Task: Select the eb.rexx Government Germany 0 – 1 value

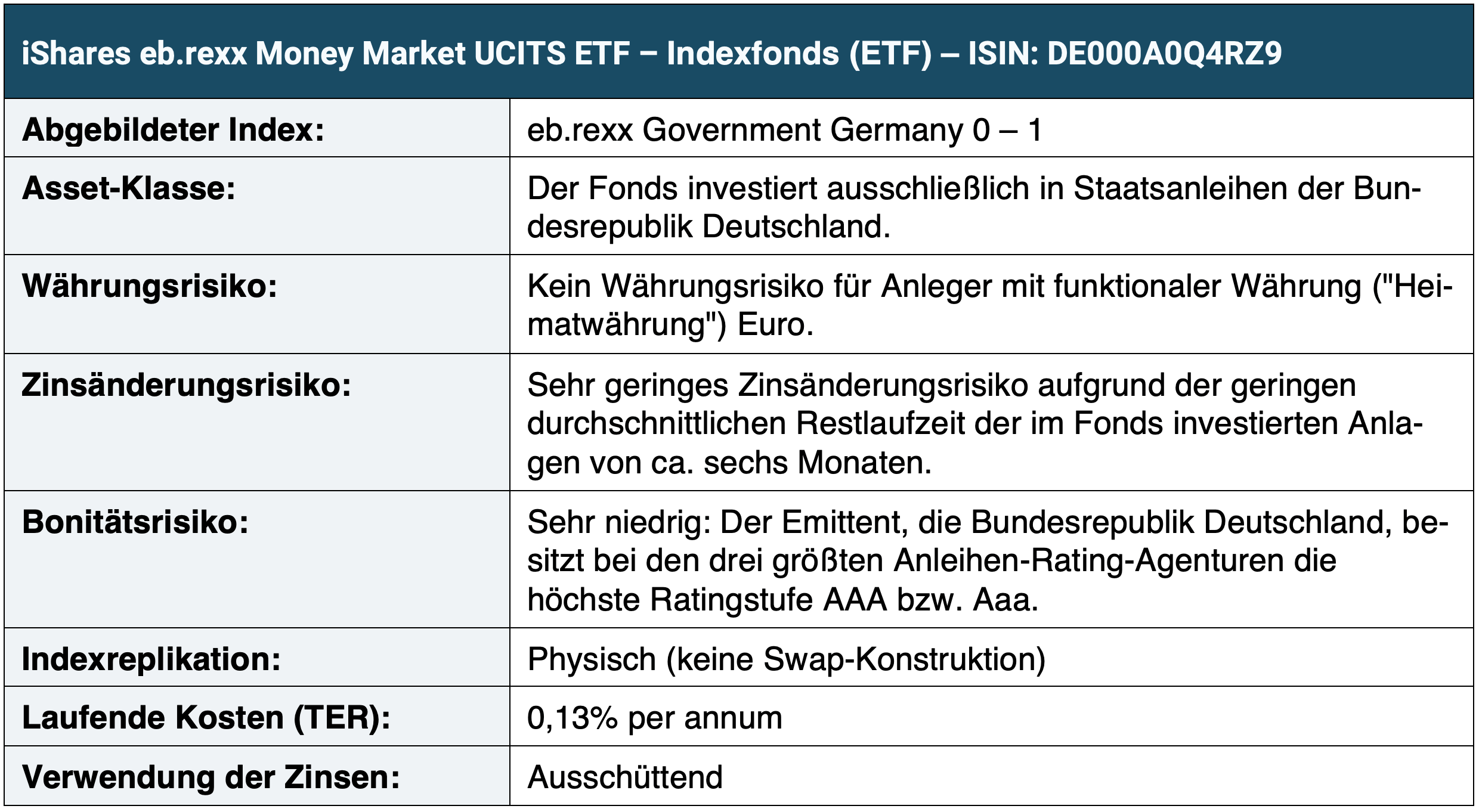Action: (x=784, y=129)
